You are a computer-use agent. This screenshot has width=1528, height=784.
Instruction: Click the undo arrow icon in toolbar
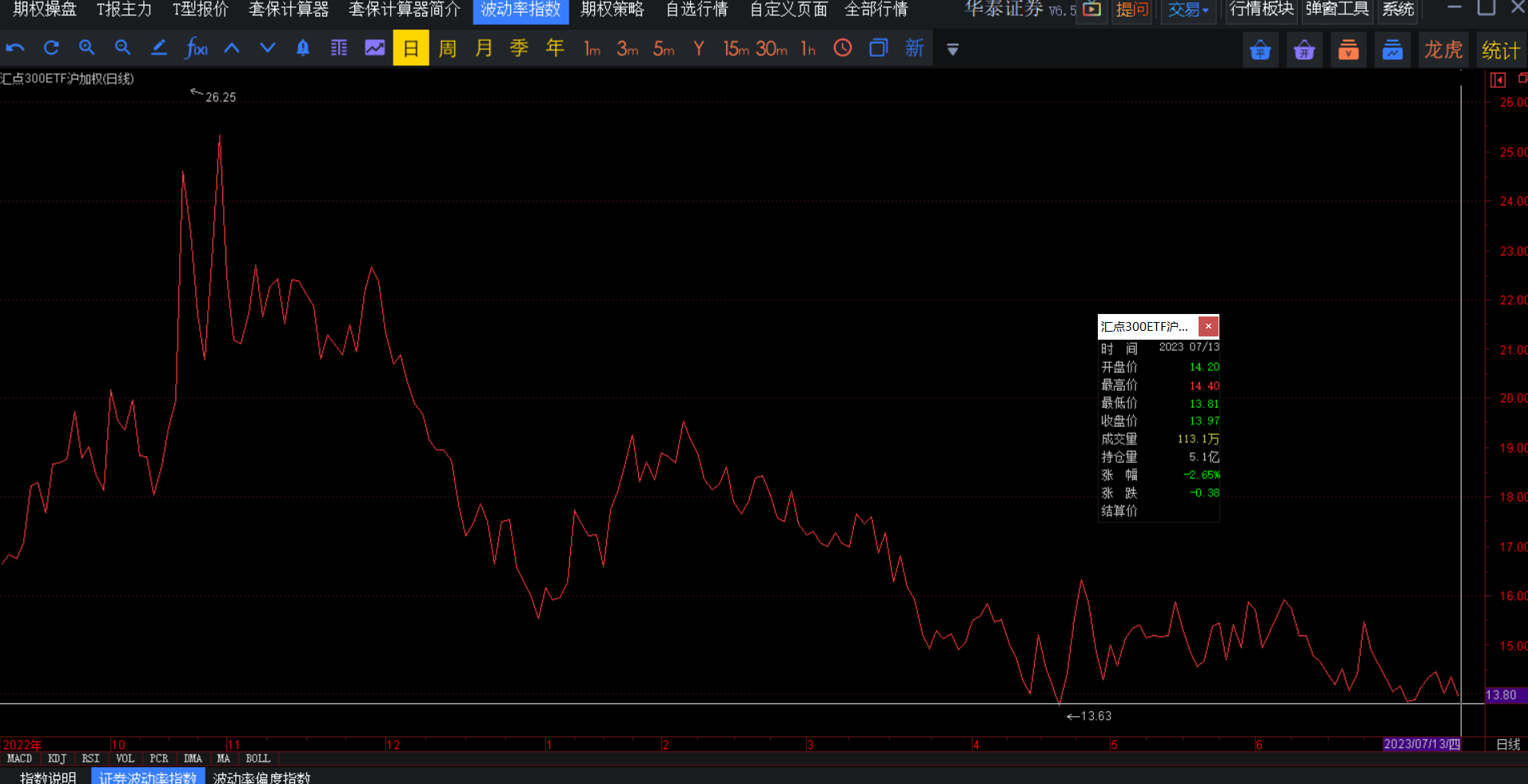(15, 48)
